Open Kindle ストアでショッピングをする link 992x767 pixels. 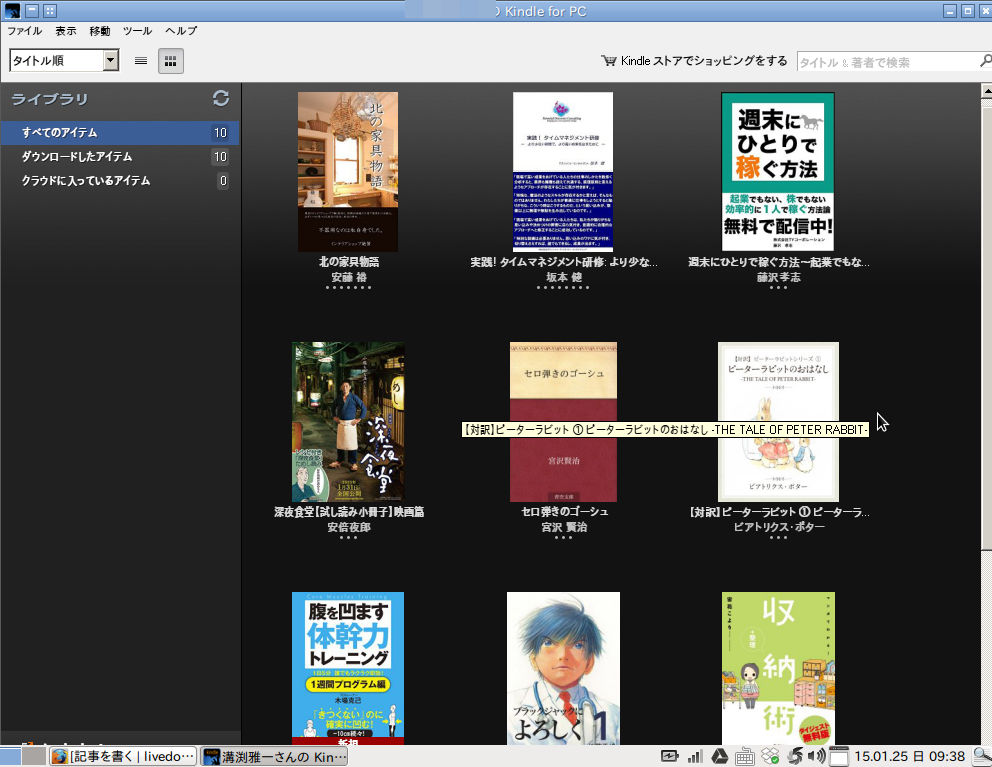[x=704, y=61]
